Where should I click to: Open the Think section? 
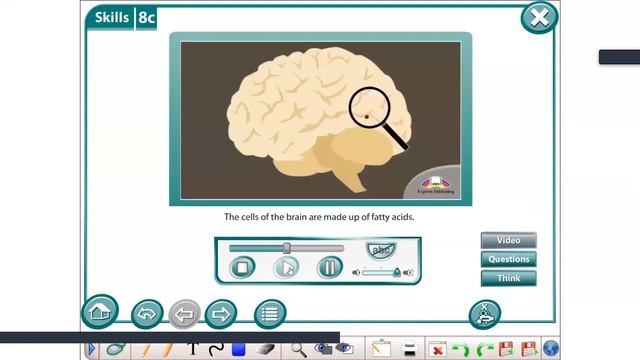(x=509, y=278)
